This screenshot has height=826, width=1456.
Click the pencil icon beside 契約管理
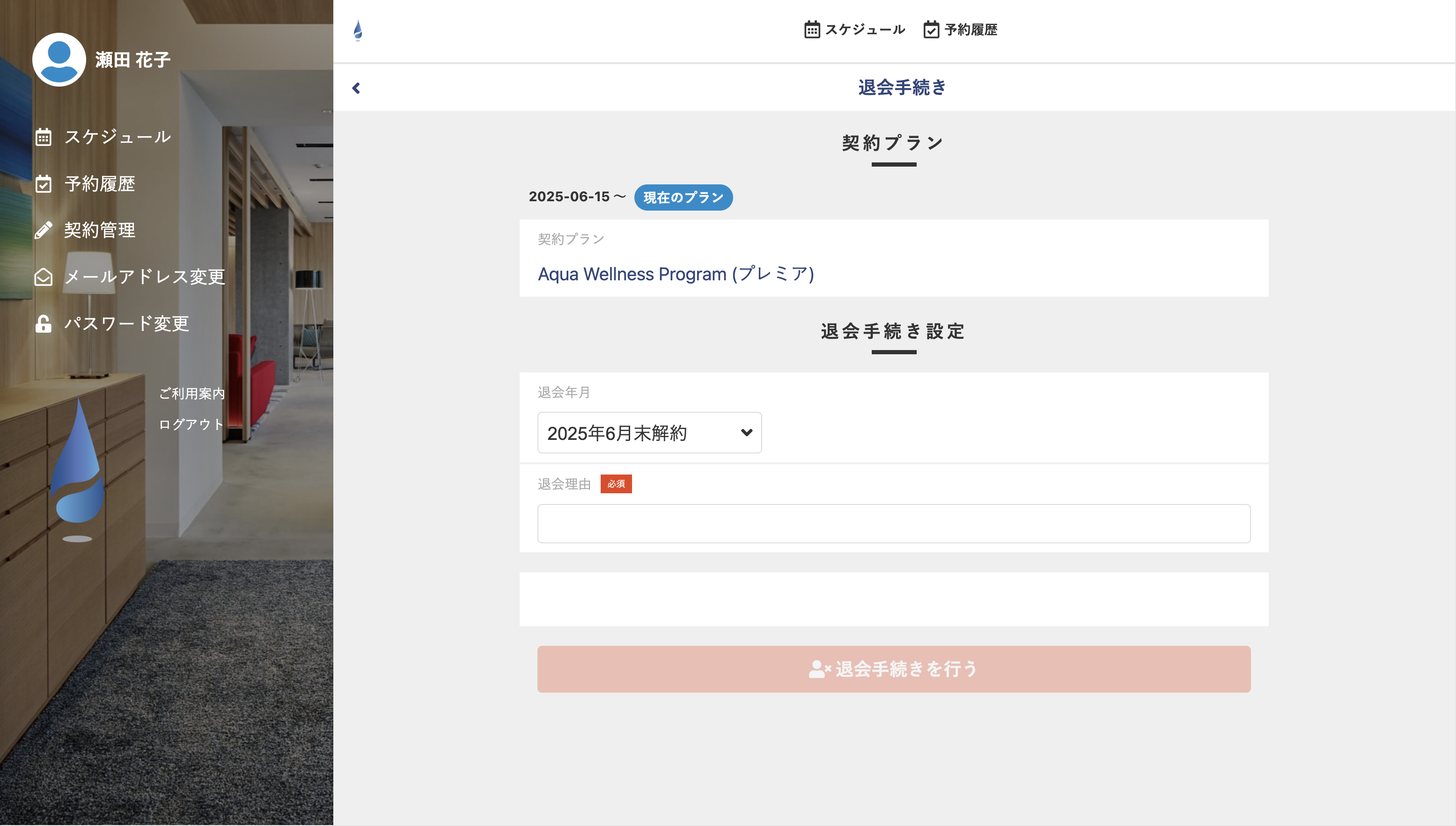[x=44, y=230]
